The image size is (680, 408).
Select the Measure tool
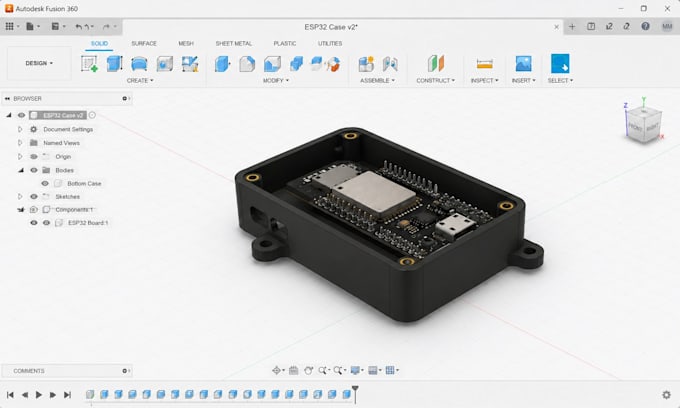point(484,64)
